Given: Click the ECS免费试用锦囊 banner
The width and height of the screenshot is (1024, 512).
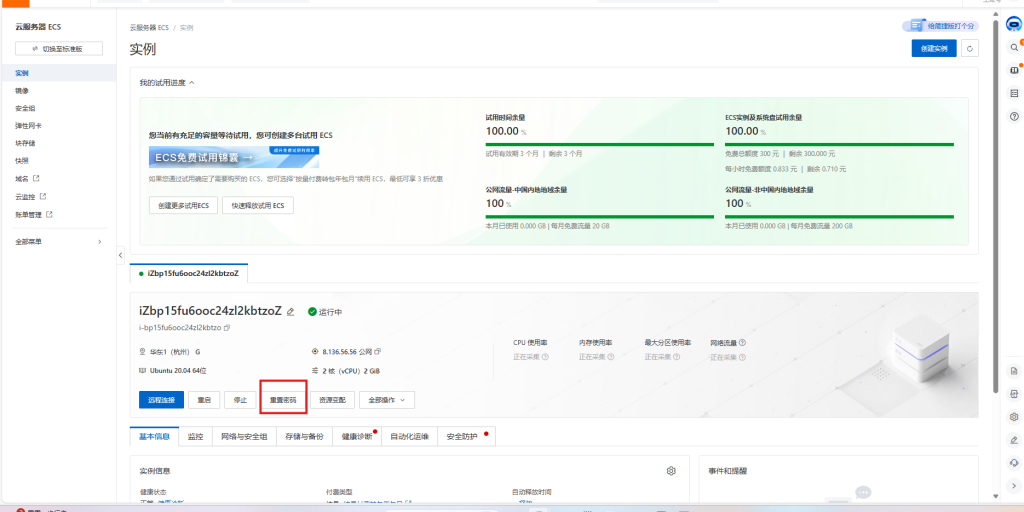Looking at the screenshot, I should pyautogui.click(x=234, y=156).
